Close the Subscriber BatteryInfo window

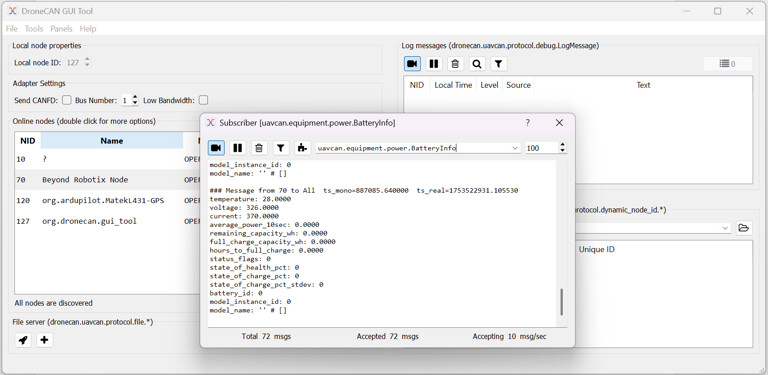(559, 123)
